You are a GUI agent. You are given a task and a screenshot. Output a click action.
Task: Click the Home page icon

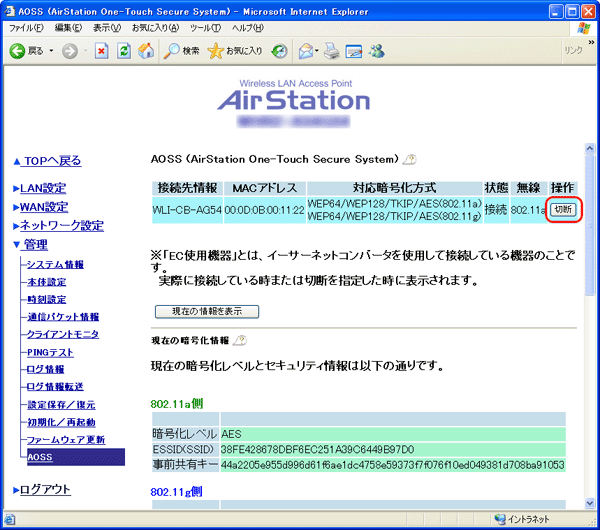click(146, 51)
